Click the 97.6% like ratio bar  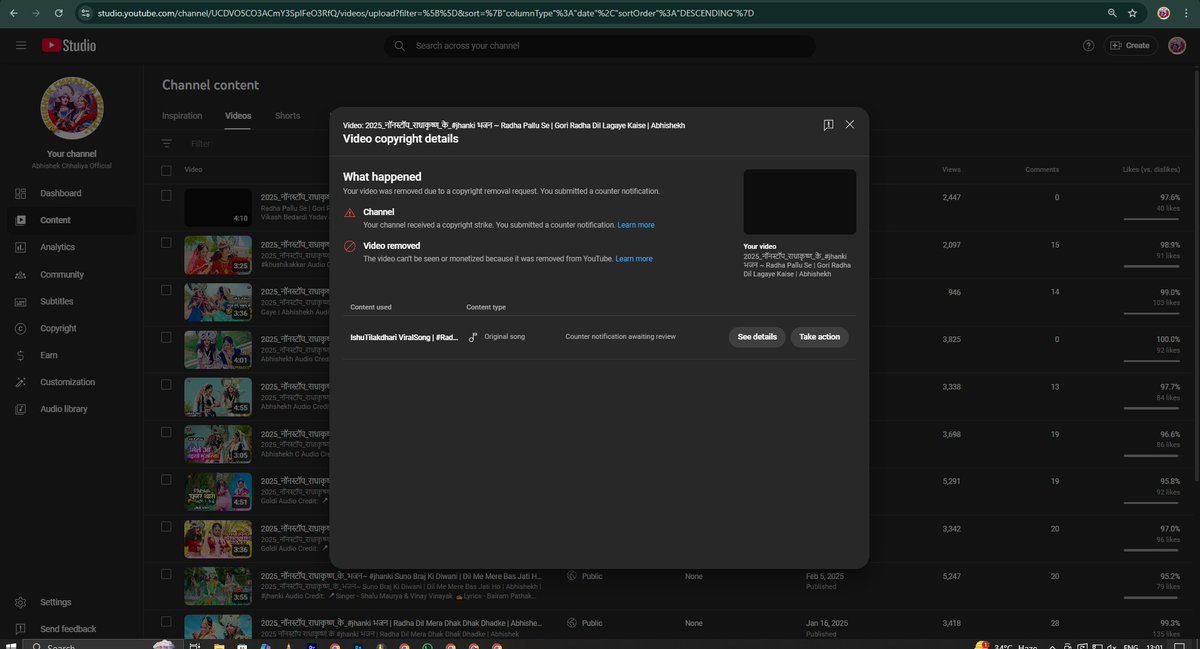coord(1152,218)
